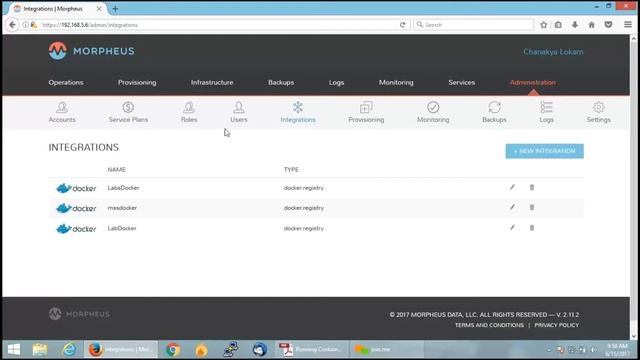Click the browser search field
Image resolution: width=640 pixels, height=360 pixels.
coord(473,25)
